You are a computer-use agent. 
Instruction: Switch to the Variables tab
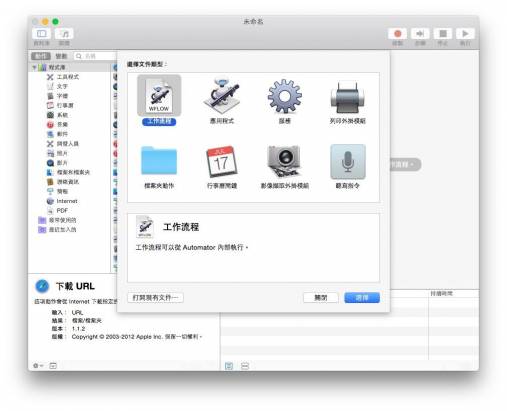click(61, 56)
